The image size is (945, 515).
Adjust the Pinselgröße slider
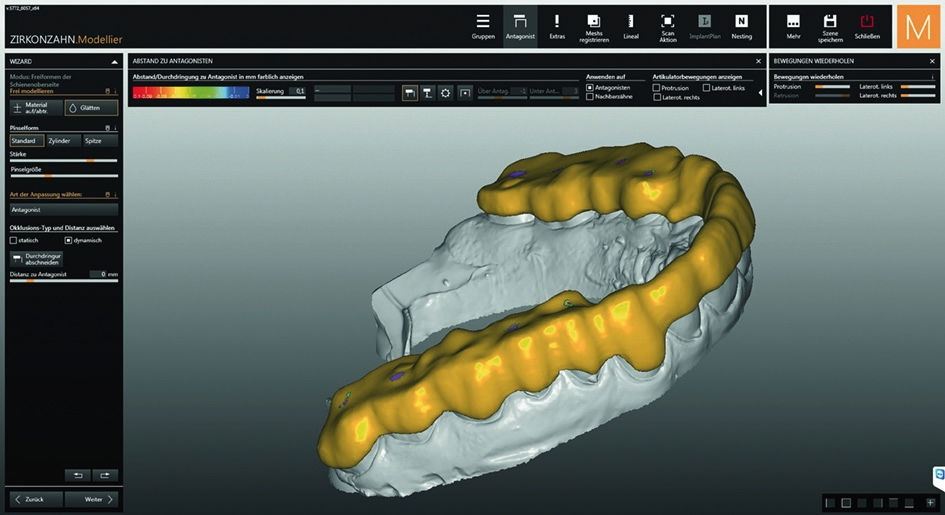[64, 176]
